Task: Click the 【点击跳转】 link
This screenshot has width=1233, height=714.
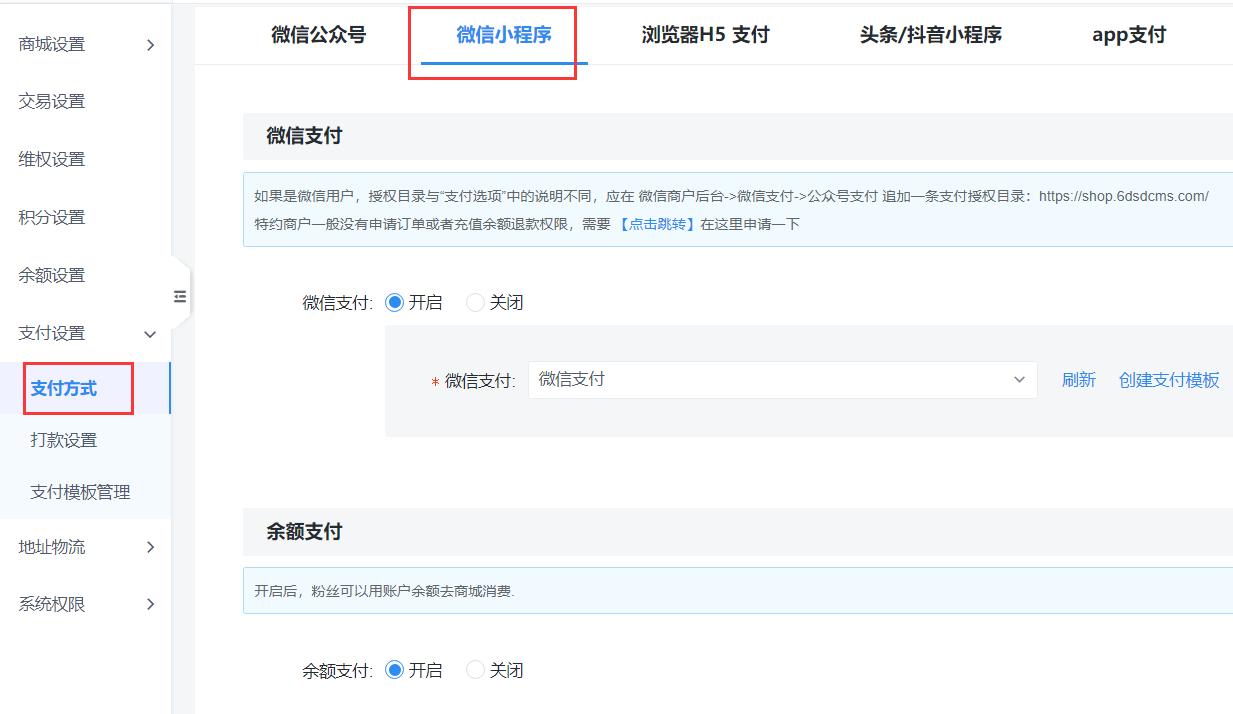Action: coord(655,224)
